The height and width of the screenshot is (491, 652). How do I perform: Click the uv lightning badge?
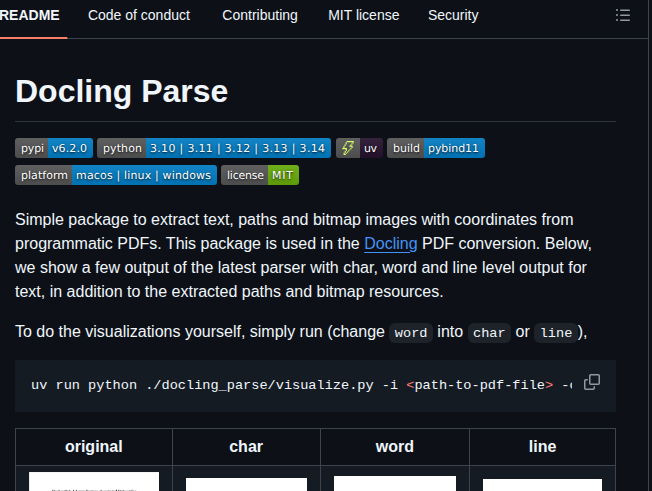point(359,148)
